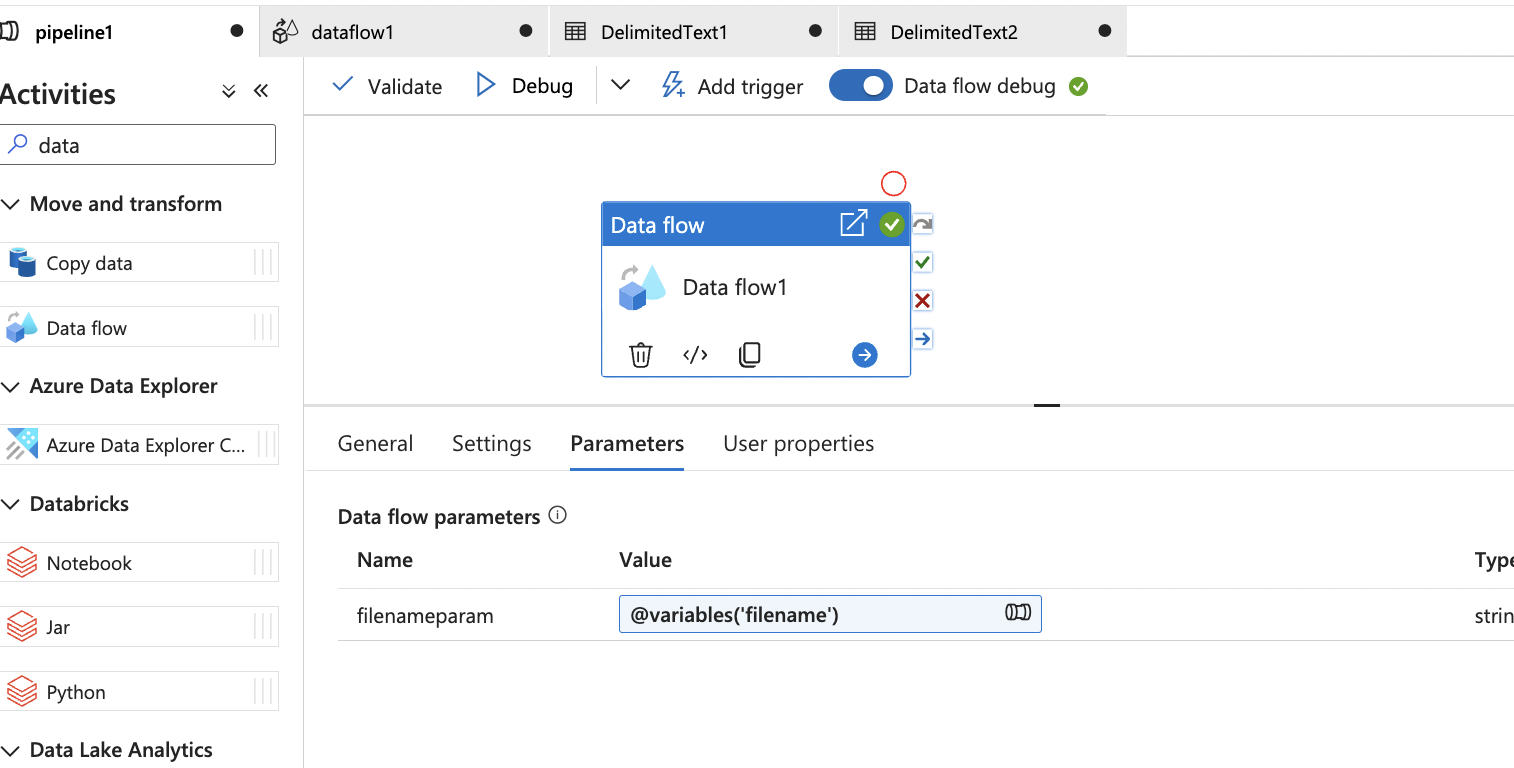Open the Debug options dropdown arrow
1514x768 pixels.
pyautogui.click(x=620, y=85)
